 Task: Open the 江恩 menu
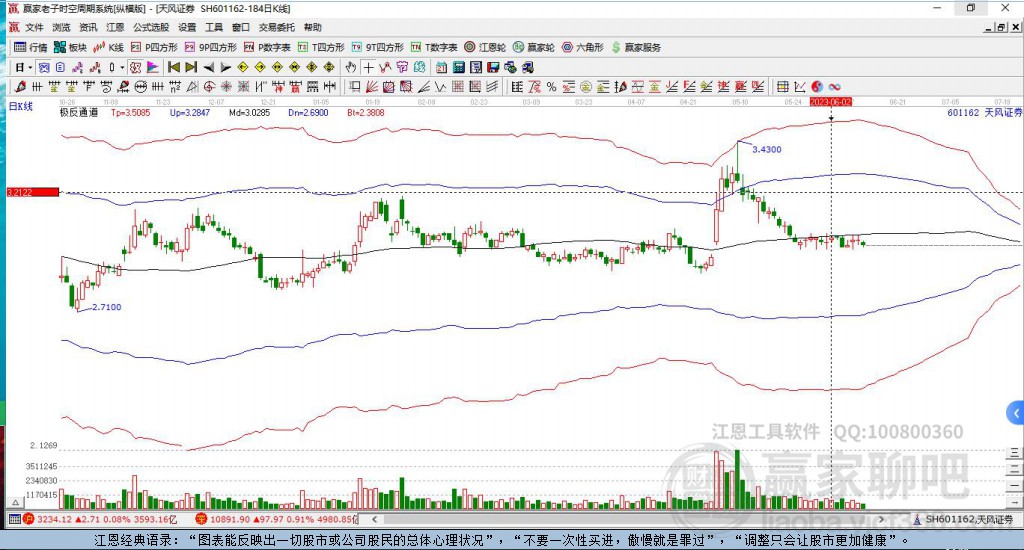tap(115, 27)
